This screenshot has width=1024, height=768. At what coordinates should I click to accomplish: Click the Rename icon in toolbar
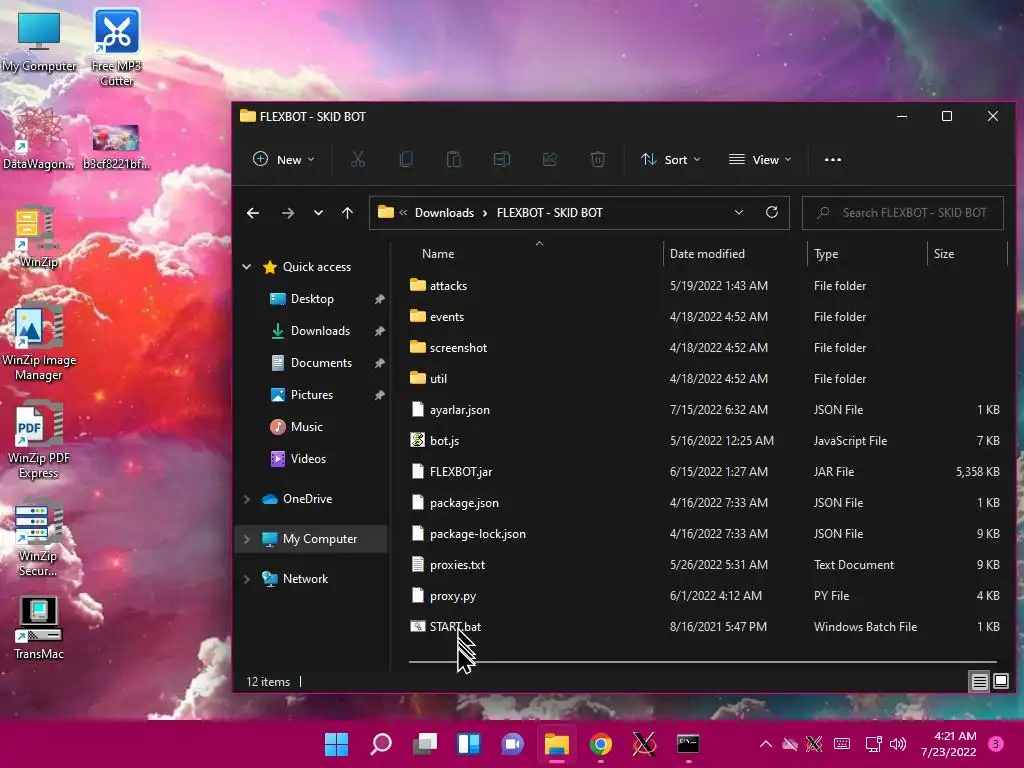click(502, 159)
